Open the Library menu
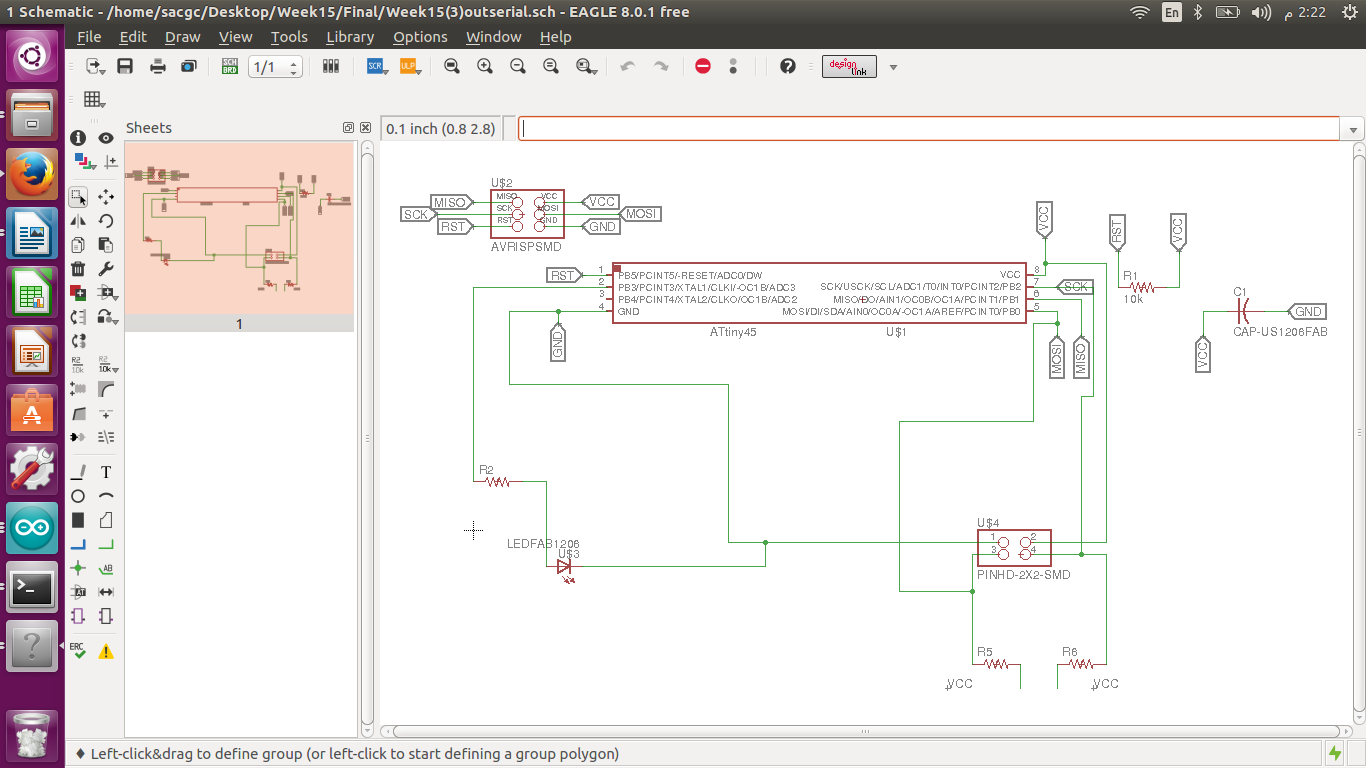This screenshot has height=768, width=1366. [x=350, y=37]
